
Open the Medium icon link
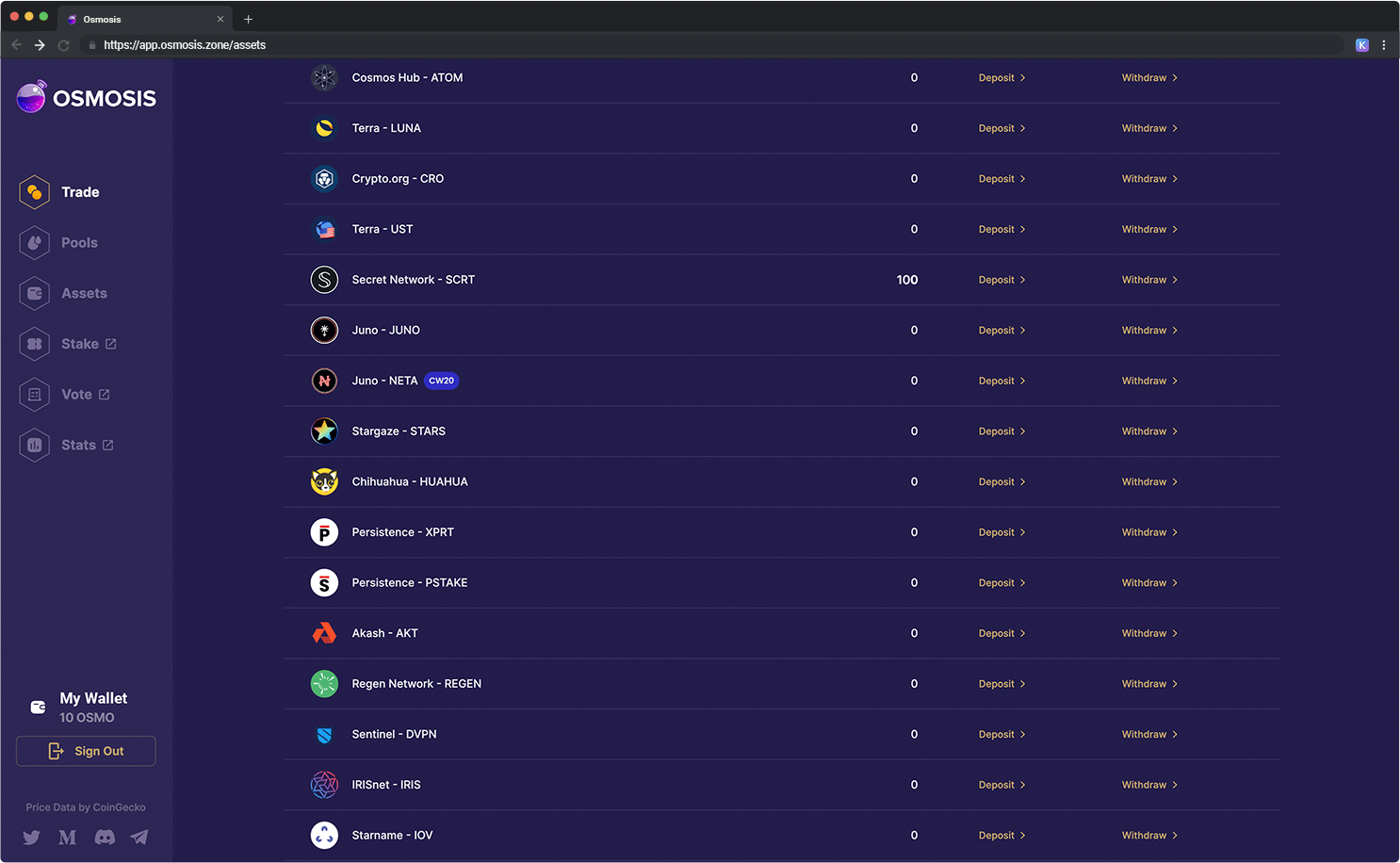68,837
